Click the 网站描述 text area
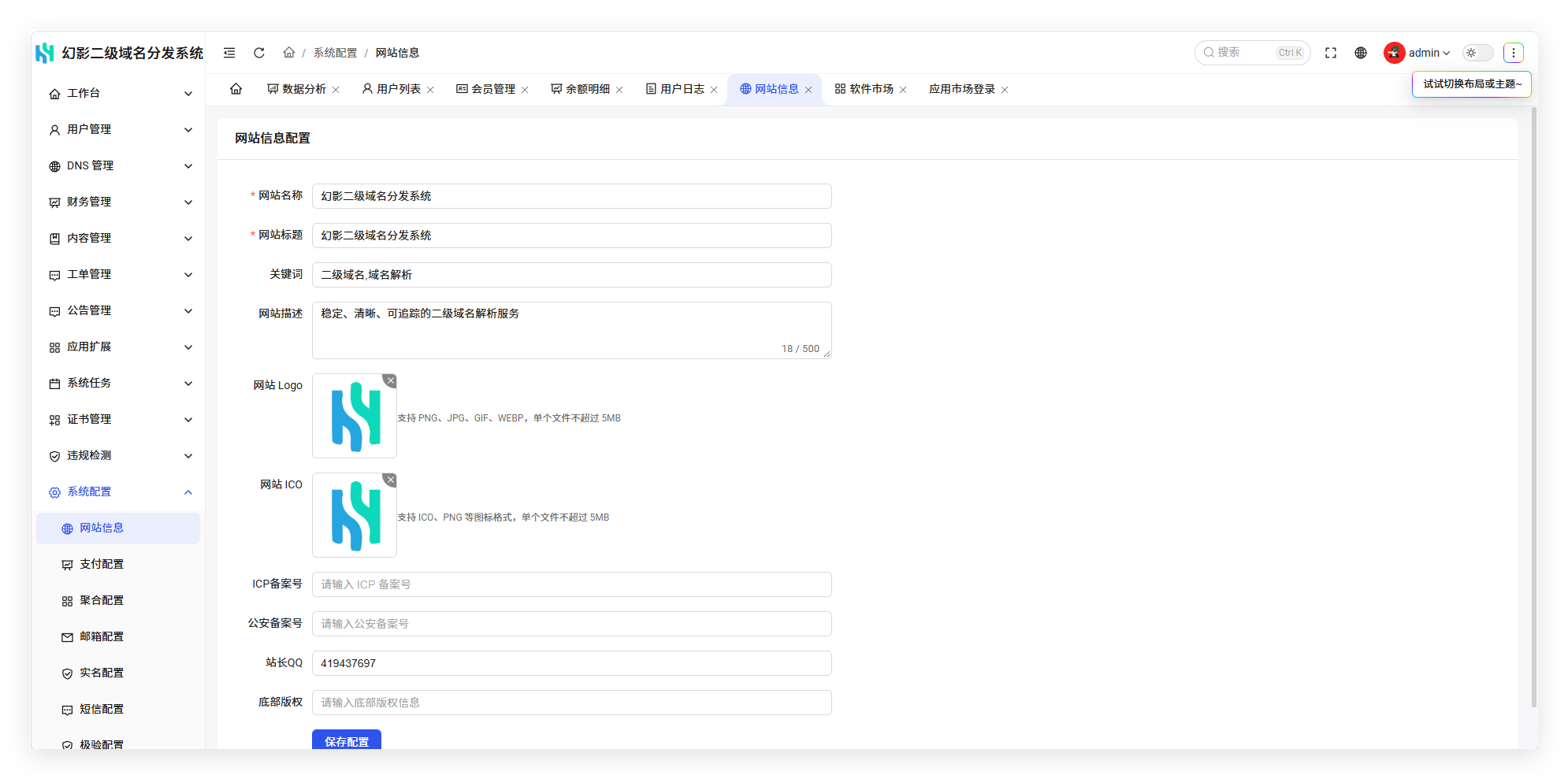The height and width of the screenshot is (779, 1568). (x=572, y=330)
